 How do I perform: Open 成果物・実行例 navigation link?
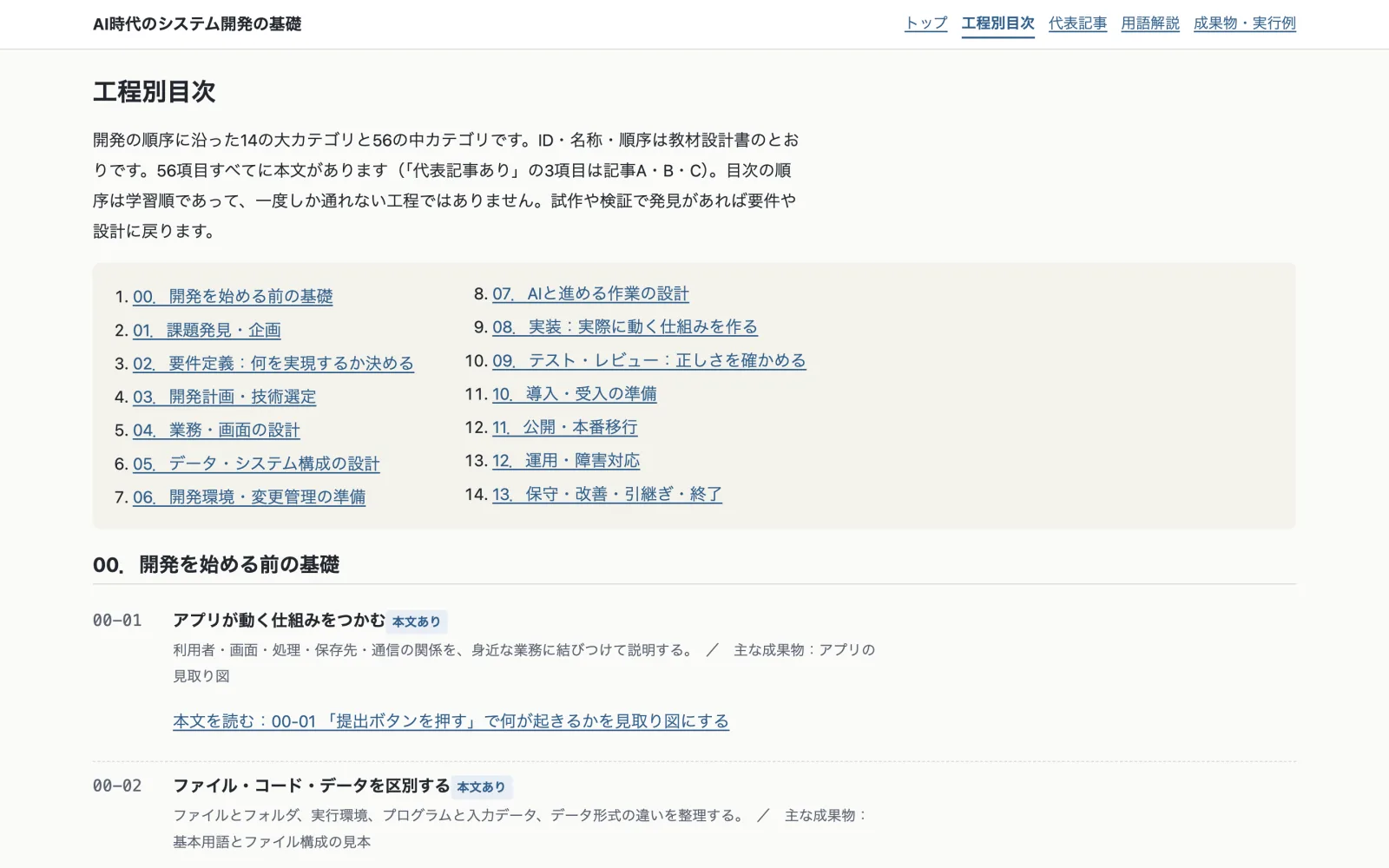pos(1244,23)
